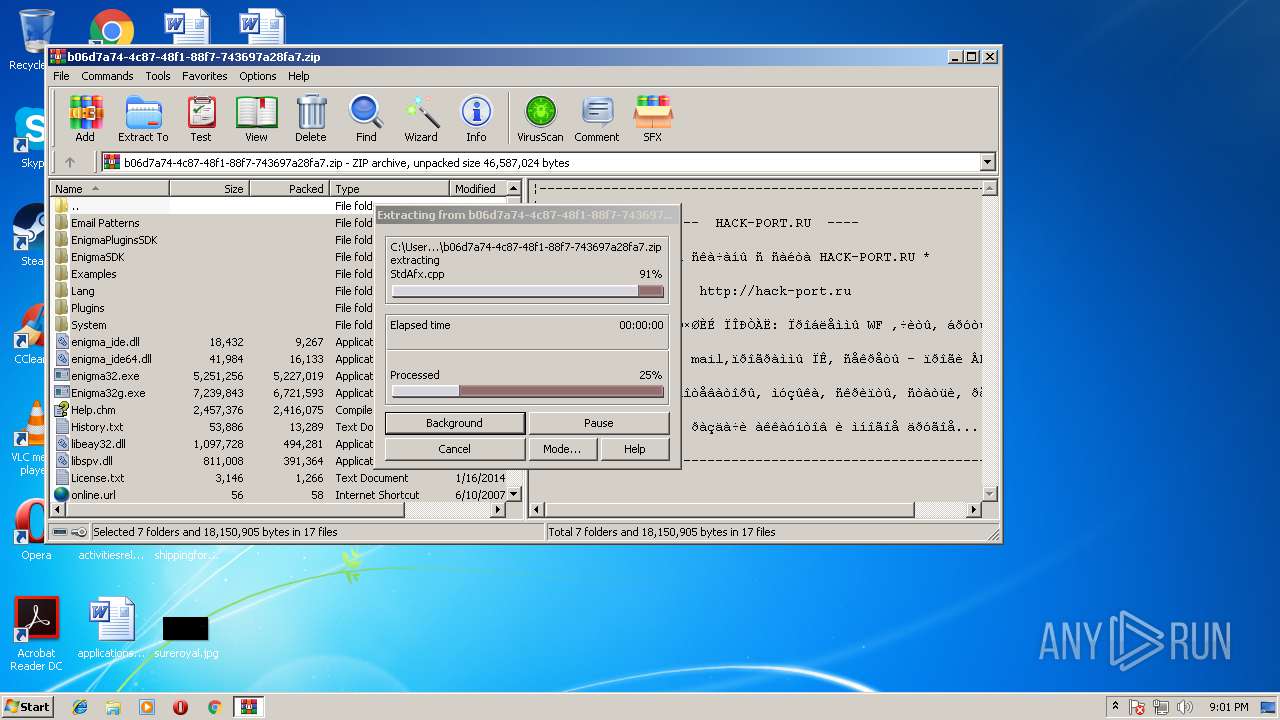Click the Mode... button
This screenshot has width=1280, height=720.
[562, 449]
